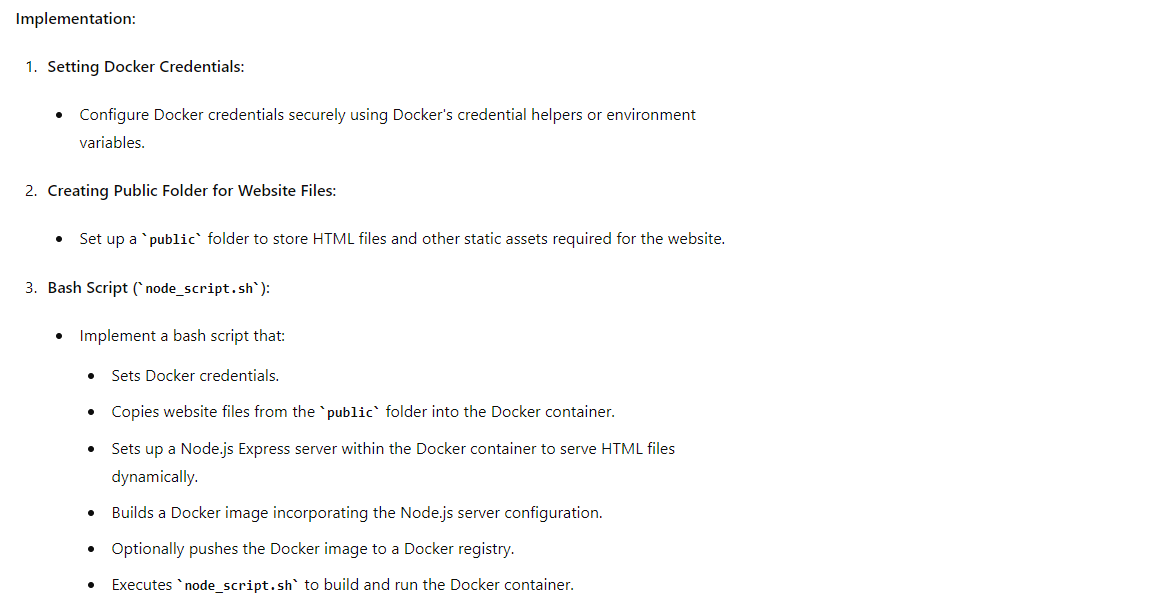Screen dimensions: 1165x611
Task: Click Sets up a Node.js Express server line
Action: click(393, 448)
